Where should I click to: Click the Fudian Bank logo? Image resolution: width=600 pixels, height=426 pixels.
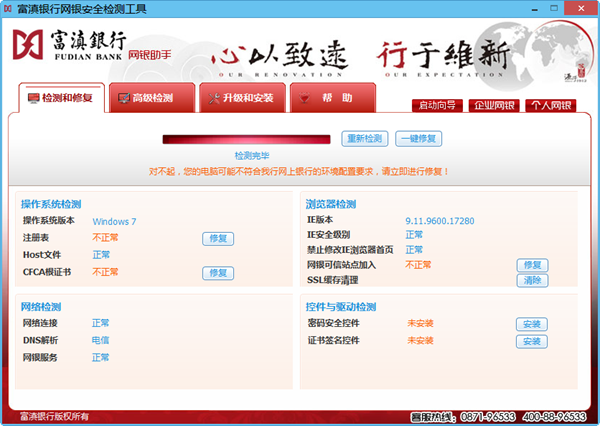coord(72,48)
